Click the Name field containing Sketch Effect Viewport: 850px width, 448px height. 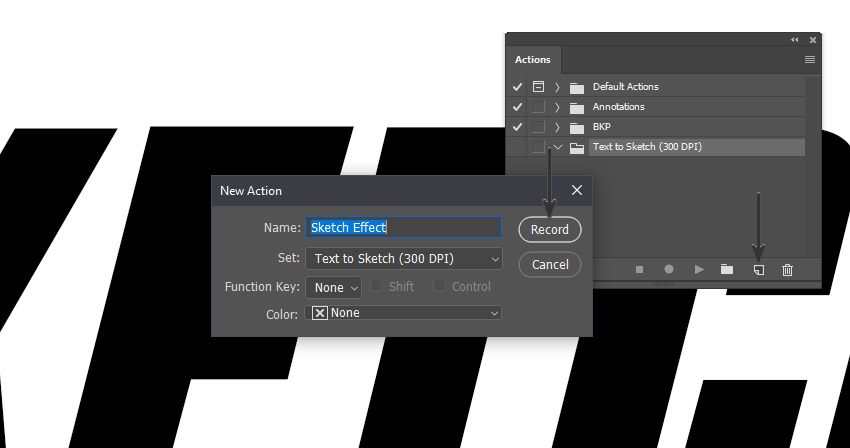point(404,227)
